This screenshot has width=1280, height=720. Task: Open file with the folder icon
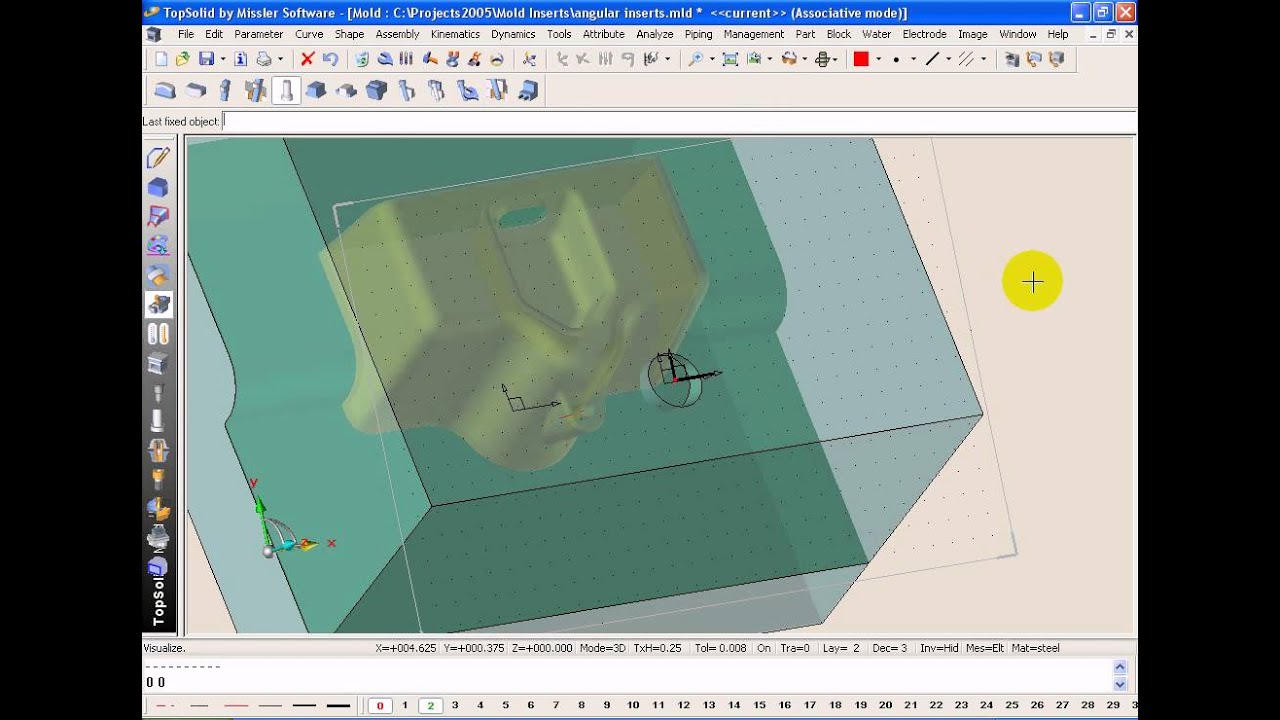tap(182, 59)
